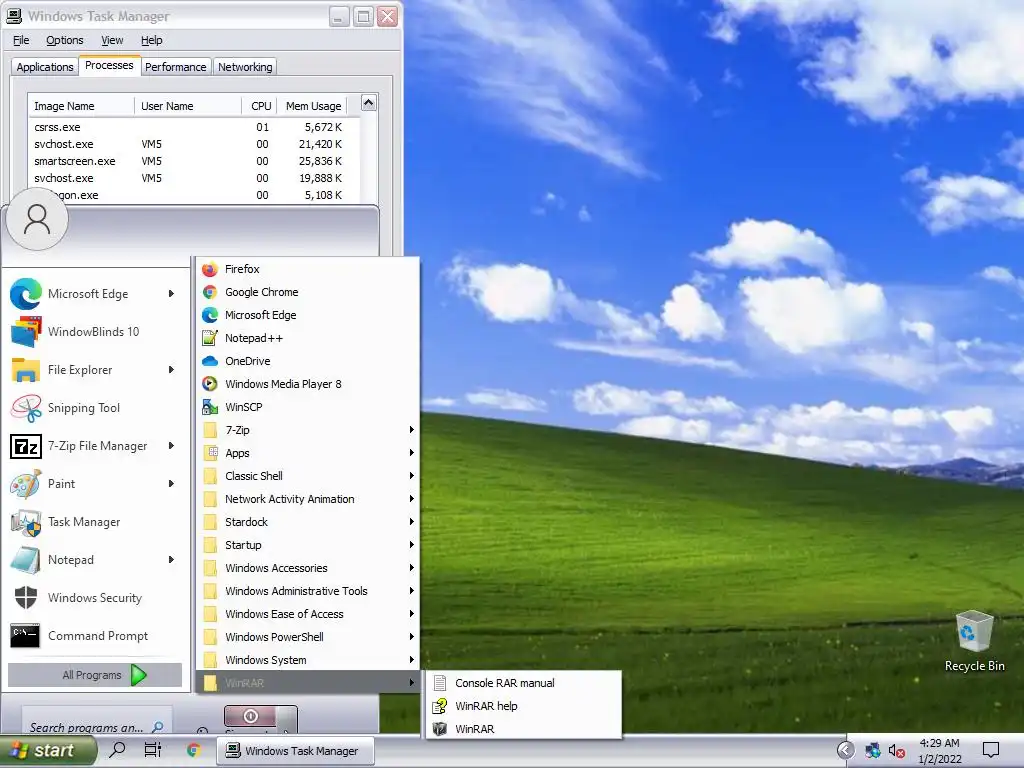The width and height of the screenshot is (1024, 768).
Task: Expand the Windows PowerShell folder
Action: click(307, 637)
